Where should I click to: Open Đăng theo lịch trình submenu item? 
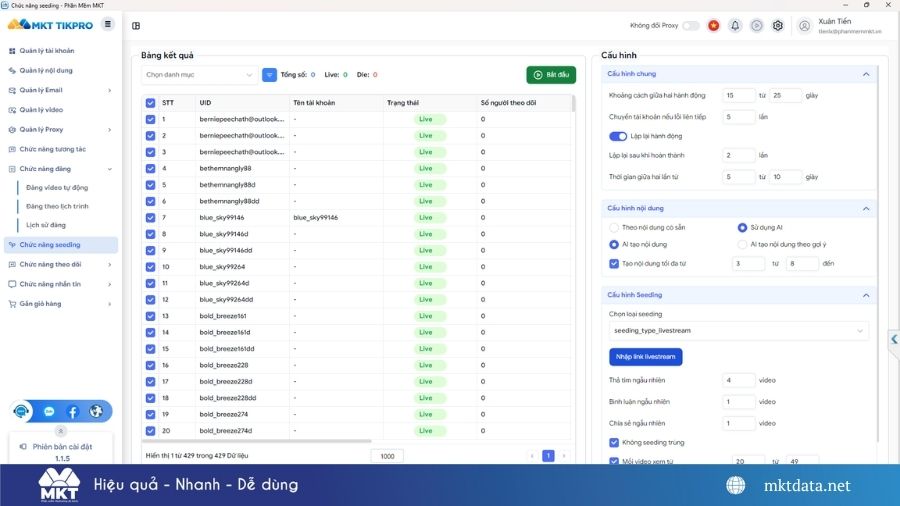pyautogui.click(x=57, y=207)
